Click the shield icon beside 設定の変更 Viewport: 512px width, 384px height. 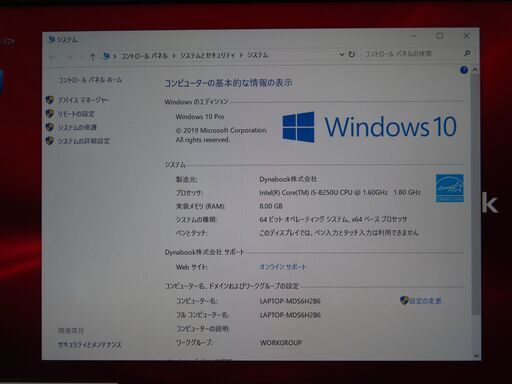[404, 300]
